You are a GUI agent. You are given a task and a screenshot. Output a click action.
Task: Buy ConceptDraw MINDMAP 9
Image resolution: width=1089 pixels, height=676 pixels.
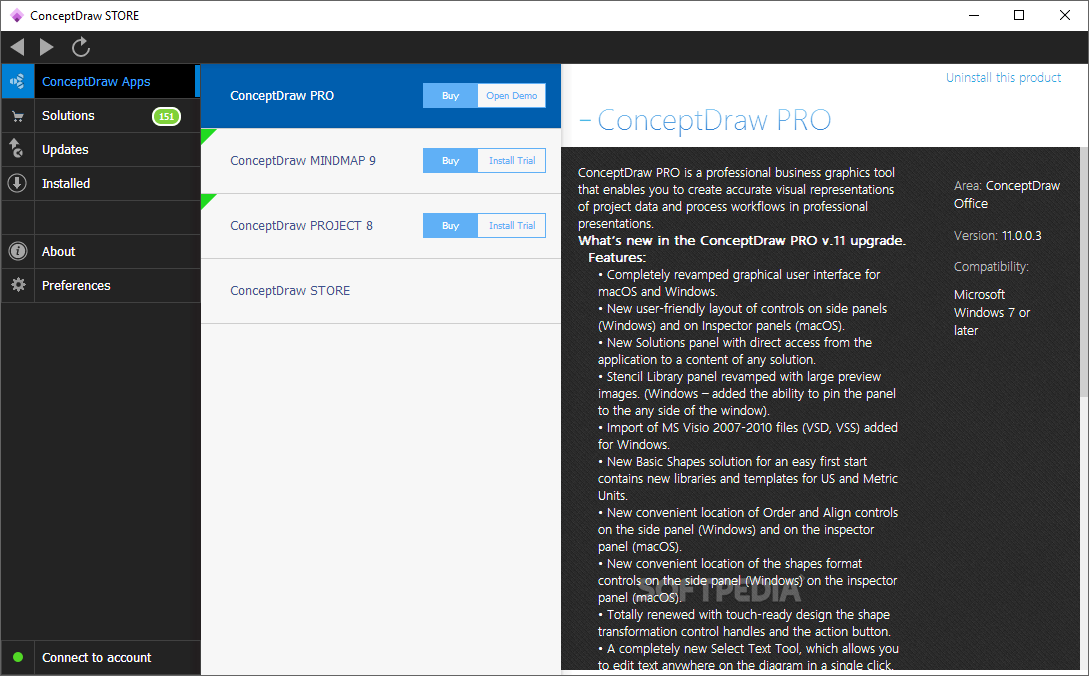[450, 160]
